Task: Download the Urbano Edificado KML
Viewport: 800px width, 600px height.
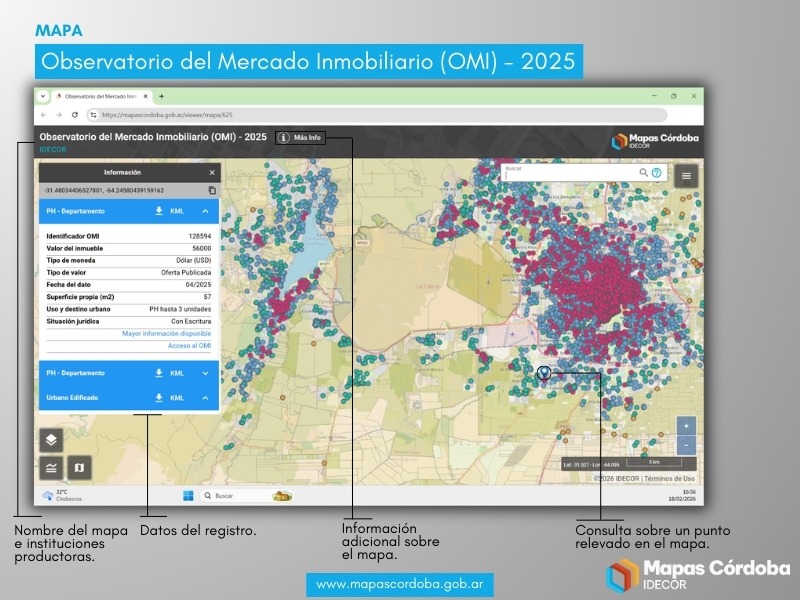Action: [158, 397]
